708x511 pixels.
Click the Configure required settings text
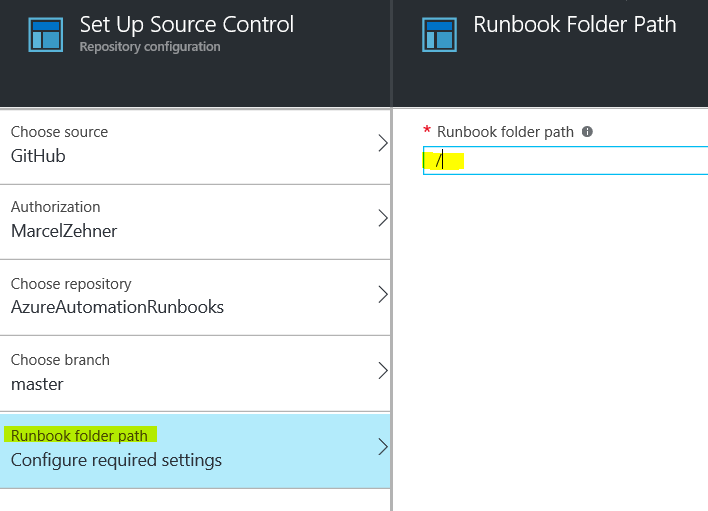tap(116, 460)
